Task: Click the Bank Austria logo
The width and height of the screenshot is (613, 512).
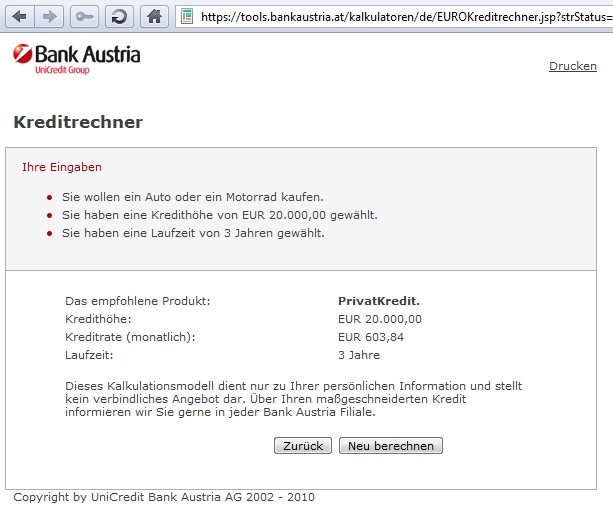Action: 76,59
